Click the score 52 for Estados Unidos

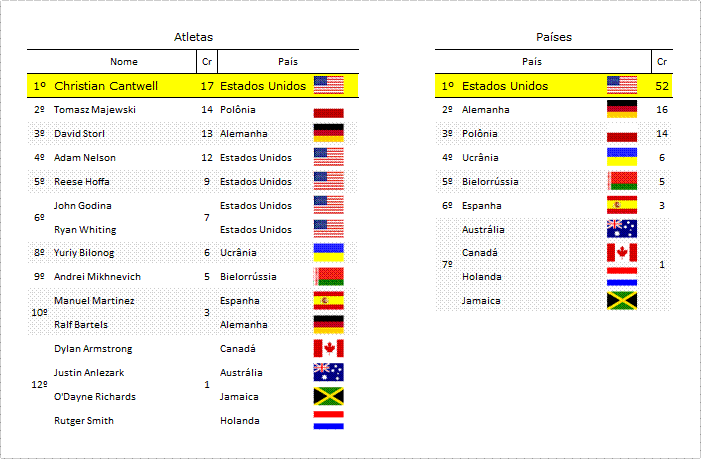click(662, 86)
